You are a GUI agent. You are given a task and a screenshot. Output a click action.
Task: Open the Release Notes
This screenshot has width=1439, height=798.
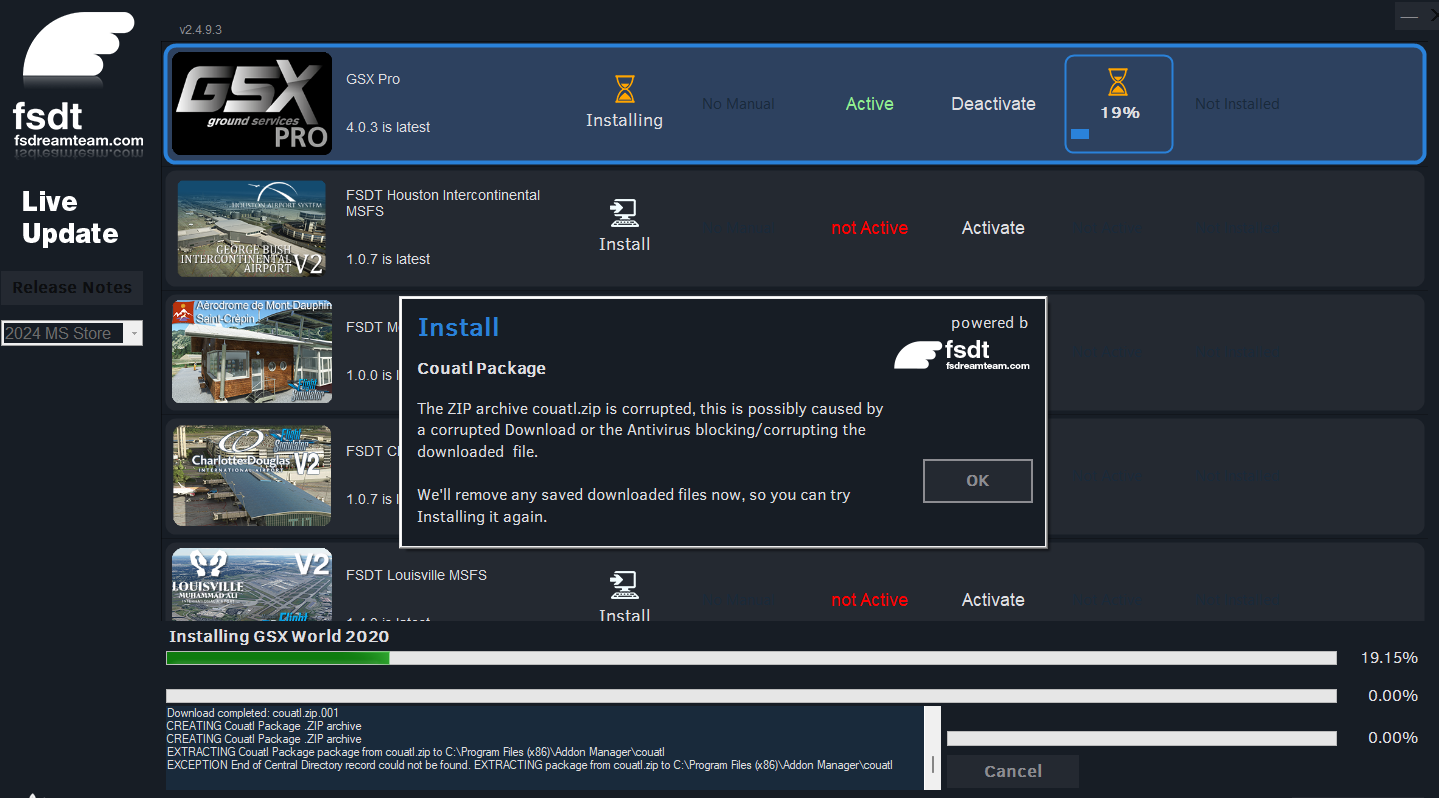tap(72, 288)
